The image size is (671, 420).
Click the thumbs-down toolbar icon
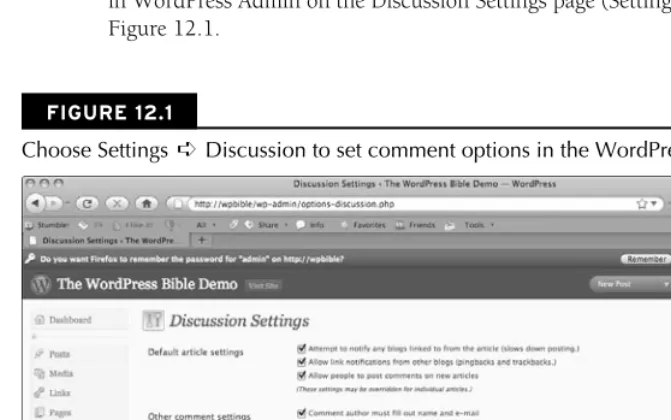coord(171,225)
